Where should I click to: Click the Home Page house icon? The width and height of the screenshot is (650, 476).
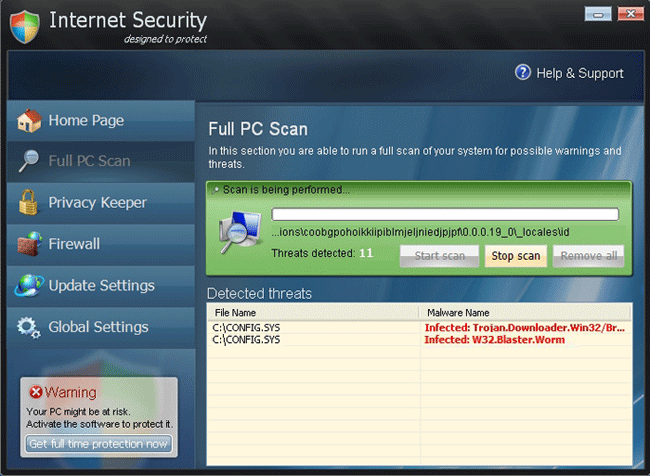pyautogui.click(x=29, y=121)
